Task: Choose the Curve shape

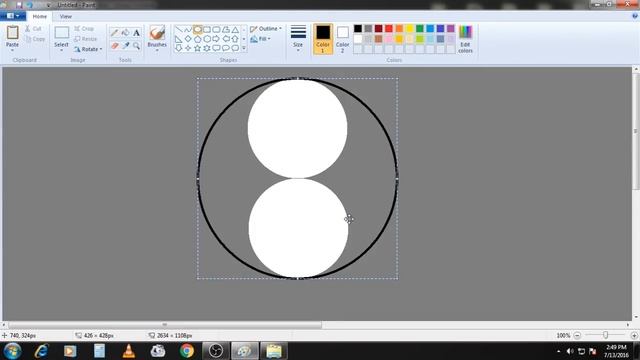Action: tap(188, 29)
